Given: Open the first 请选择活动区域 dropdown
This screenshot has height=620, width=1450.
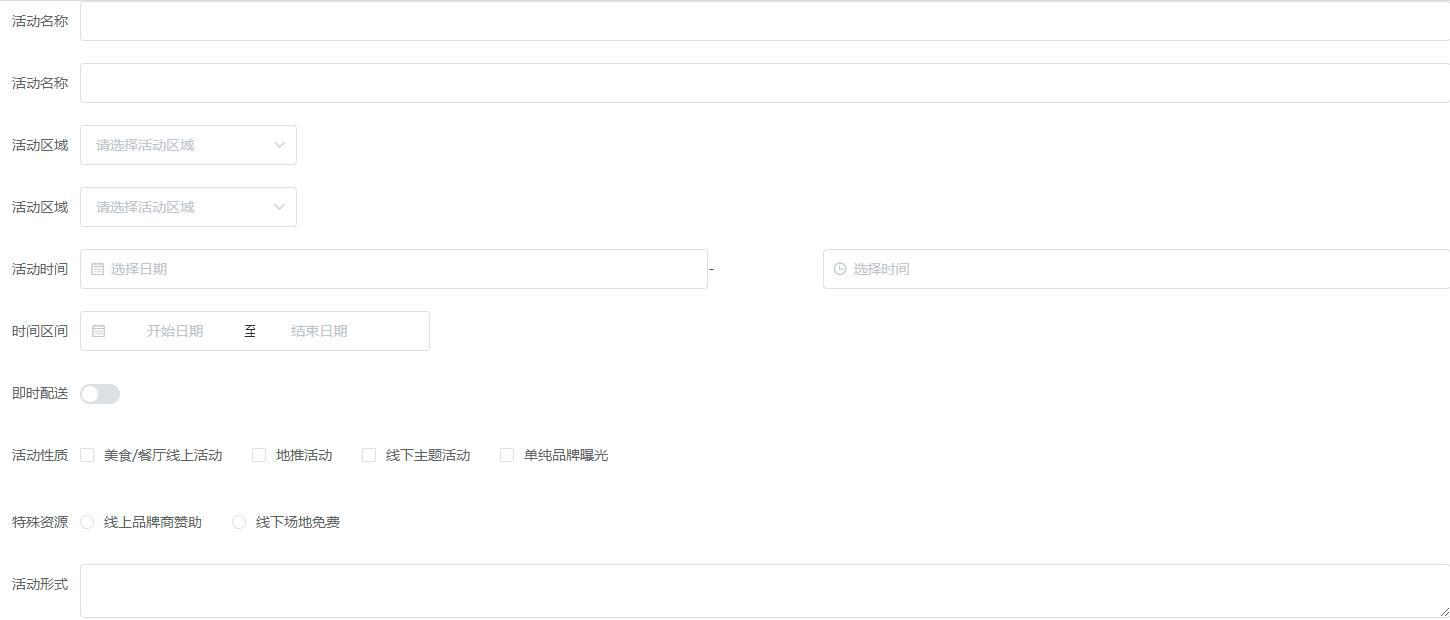Looking at the screenshot, I should point(188,145).
